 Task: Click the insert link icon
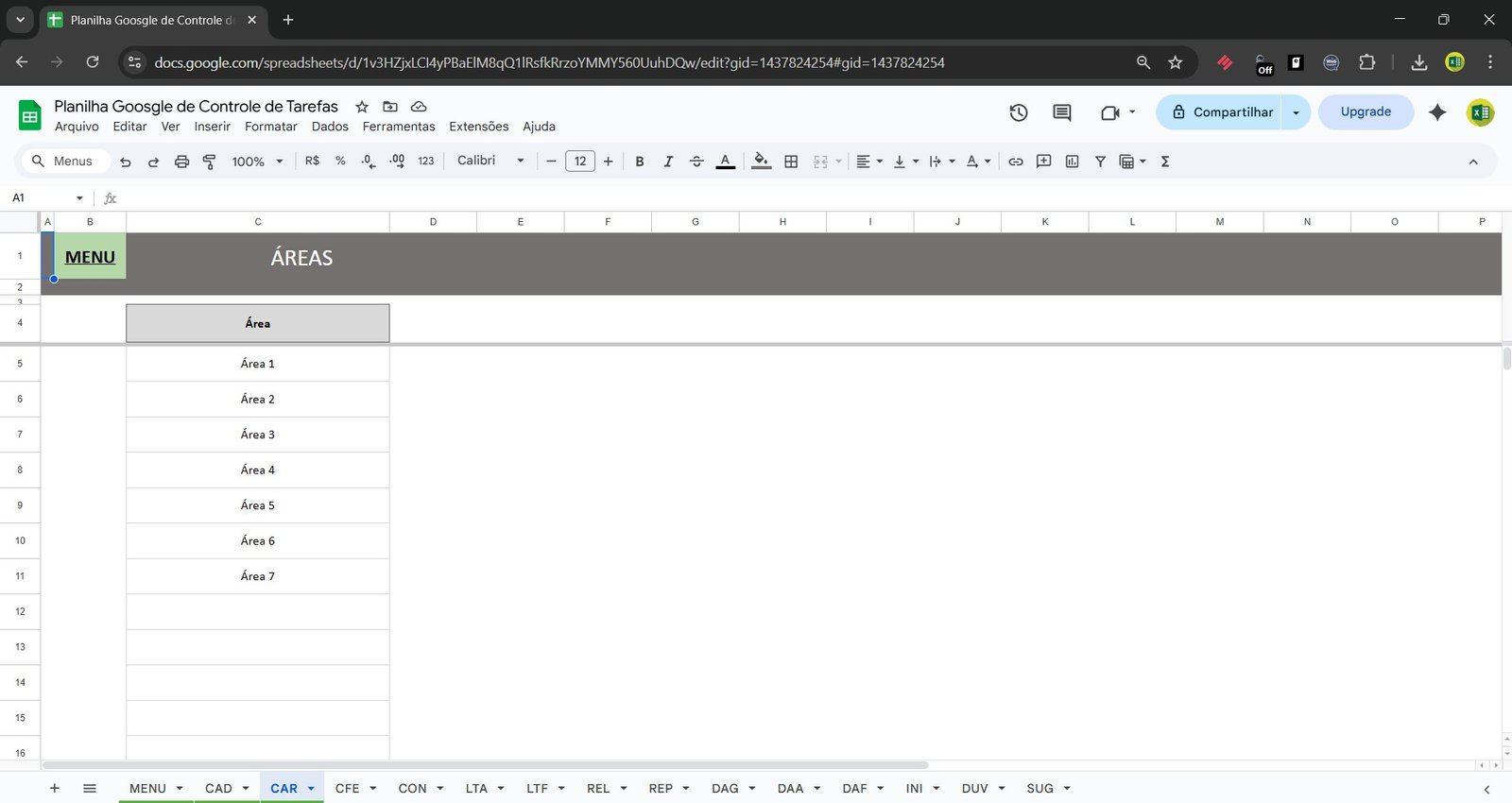pyautogui.click(x=1015, y=162)
